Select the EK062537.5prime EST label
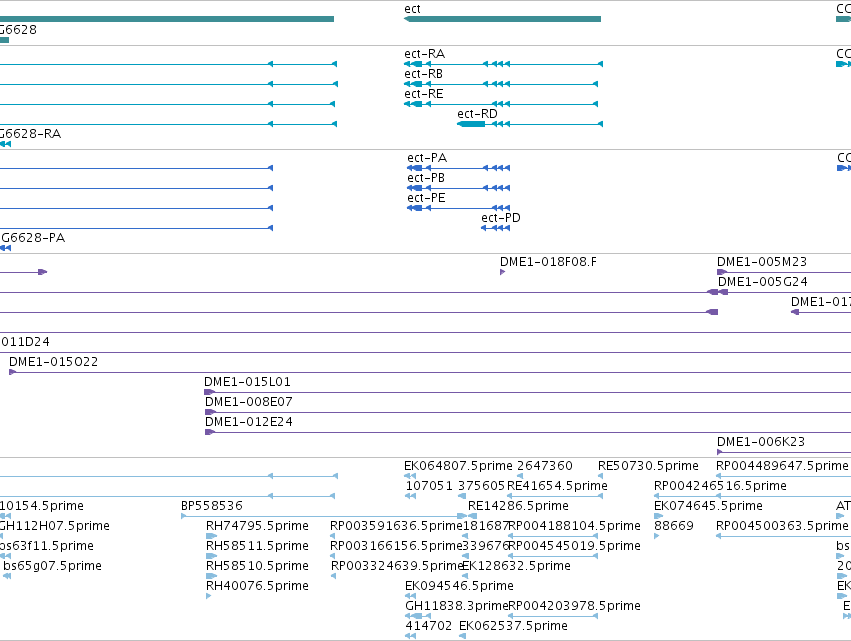This screenshot has width=851, height=641. point(513,627)
